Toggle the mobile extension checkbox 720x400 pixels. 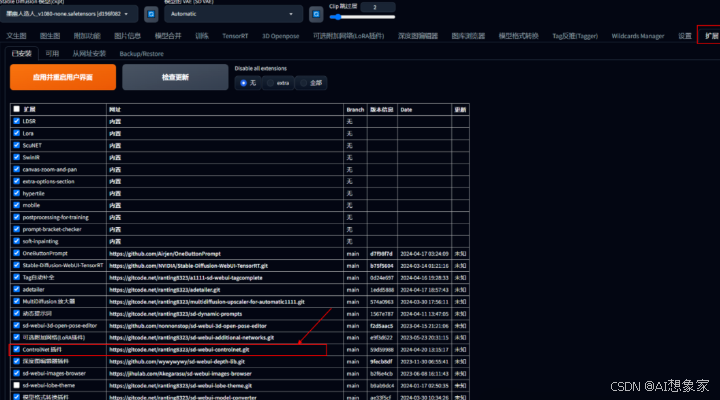pyautogui.click(x=17, y=205)
